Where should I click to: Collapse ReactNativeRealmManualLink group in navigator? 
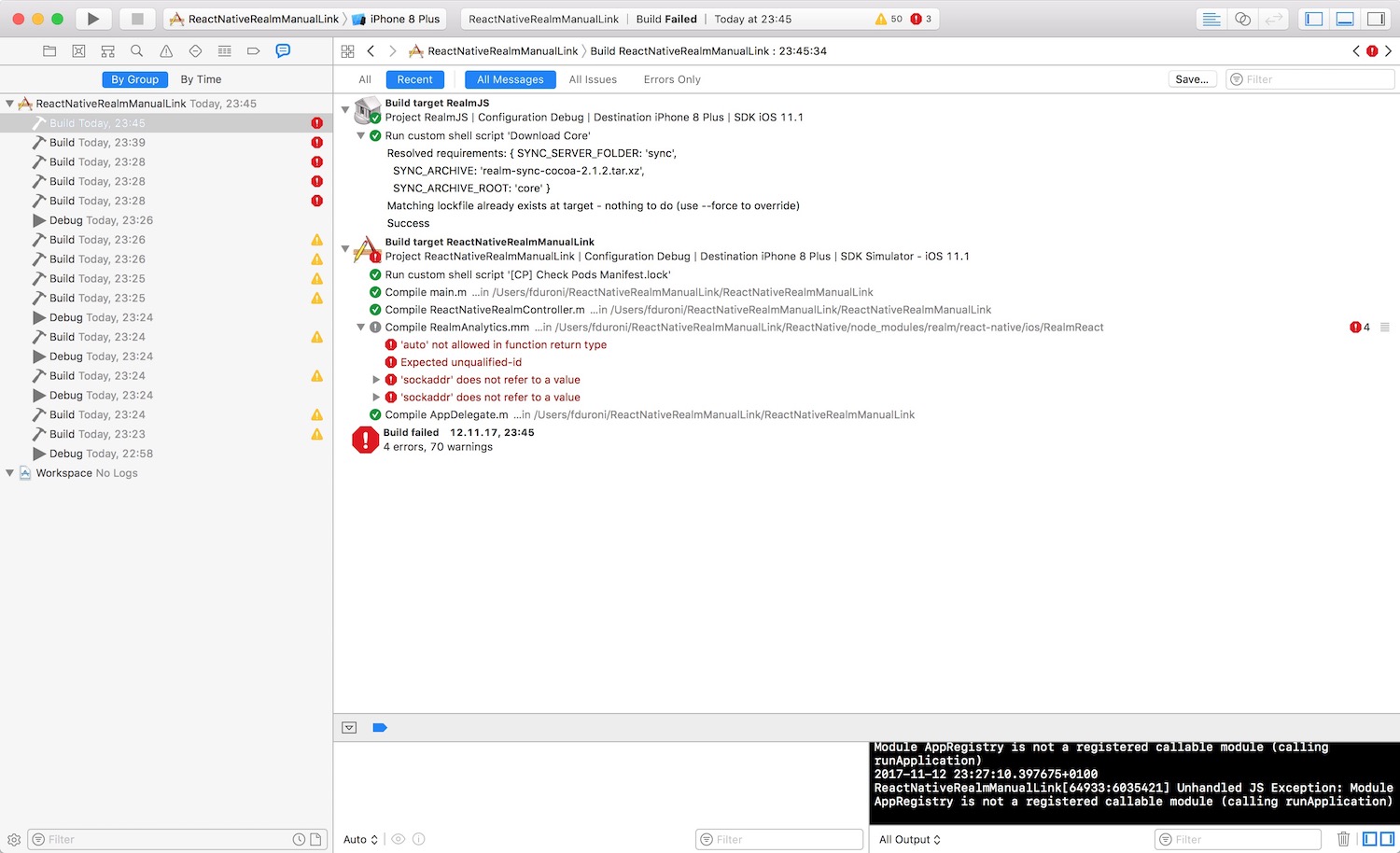(9, 104)
